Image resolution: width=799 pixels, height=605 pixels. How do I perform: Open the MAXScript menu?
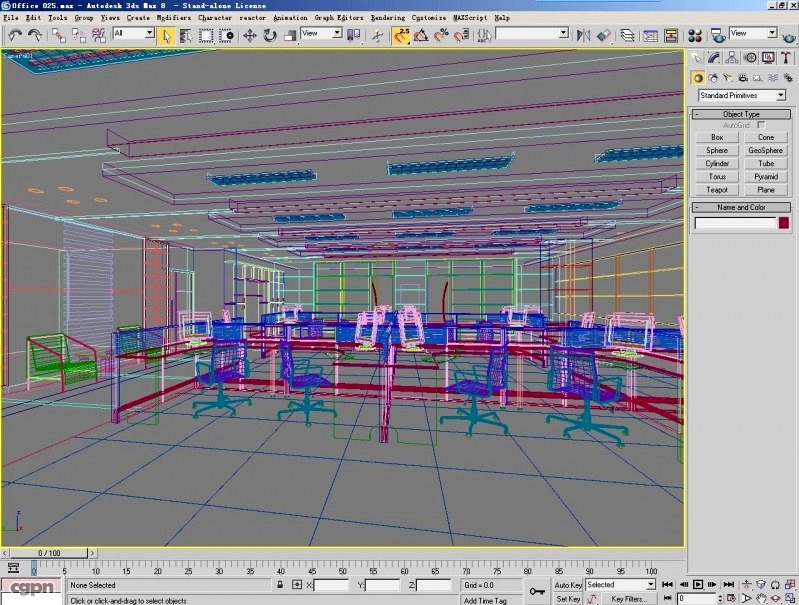(470, 17)
